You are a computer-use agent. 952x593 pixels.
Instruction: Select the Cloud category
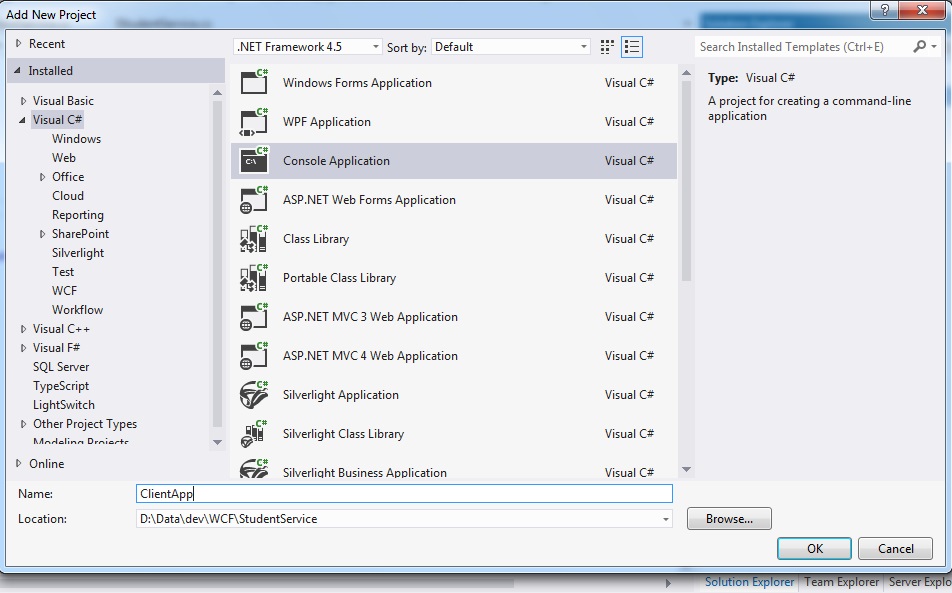[68, 195]
